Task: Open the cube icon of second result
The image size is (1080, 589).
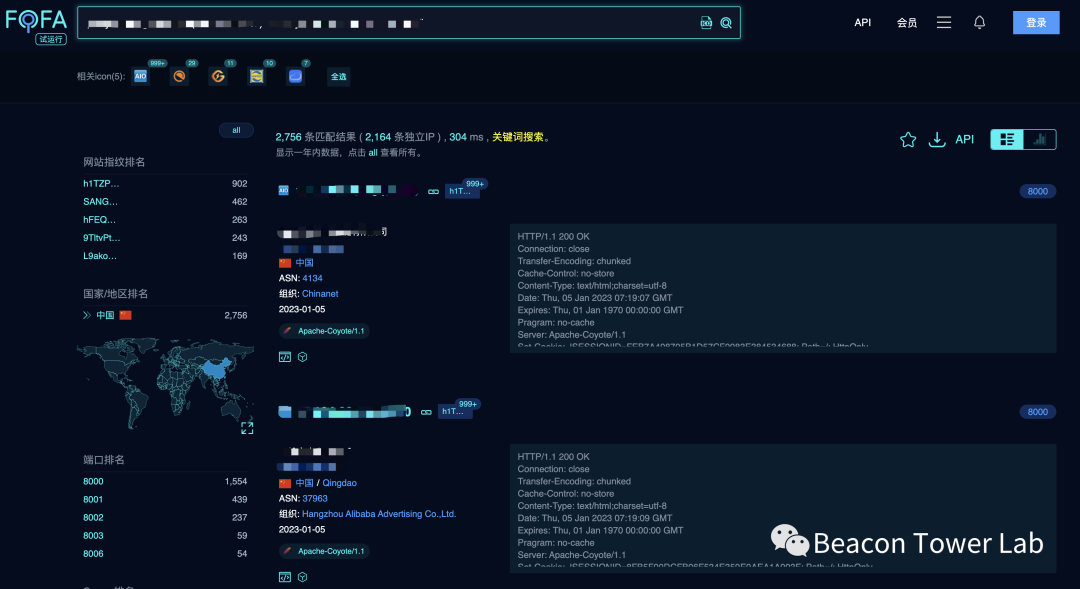Action: point(302,577)
